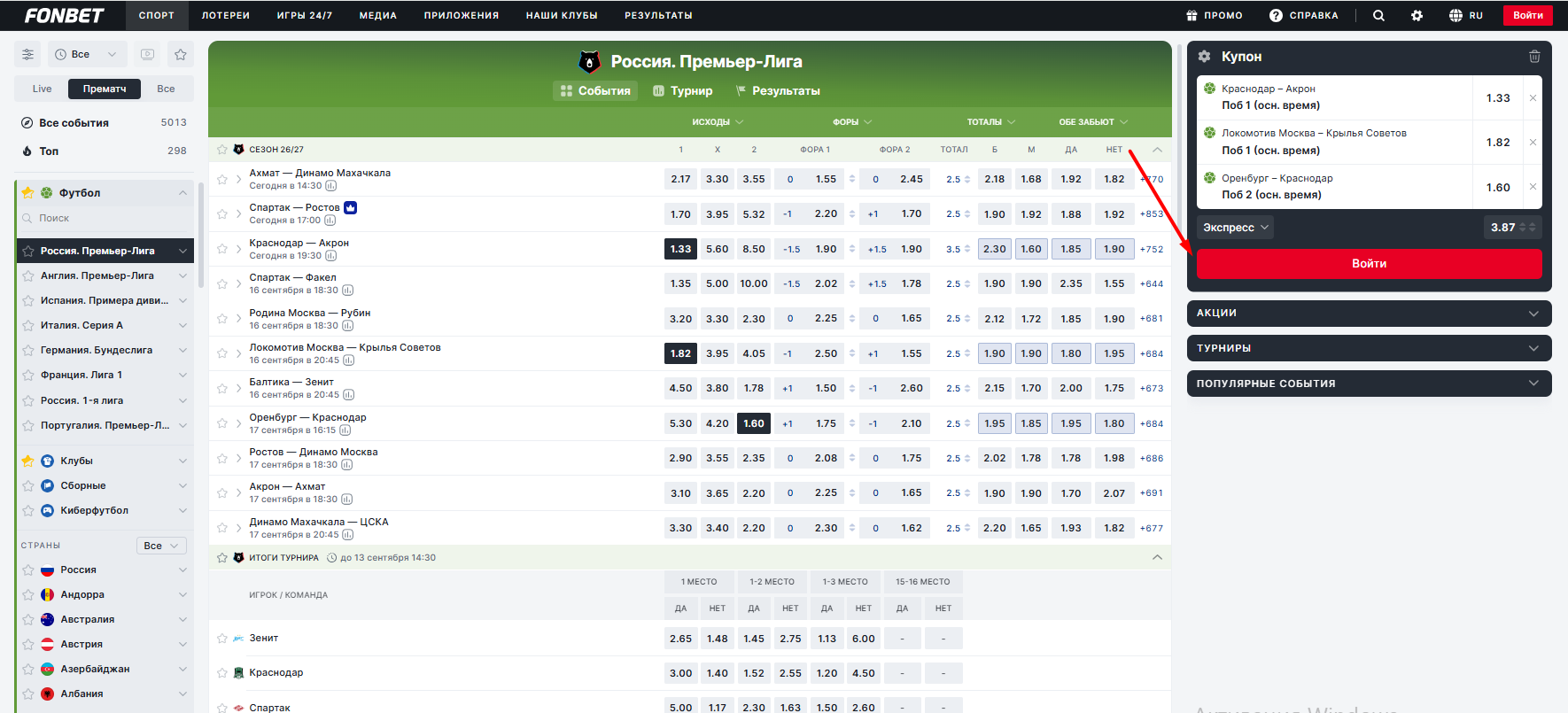Open the Лотереи menu
Viewport: 1568px width, 713px height.
tap(226, 15)
